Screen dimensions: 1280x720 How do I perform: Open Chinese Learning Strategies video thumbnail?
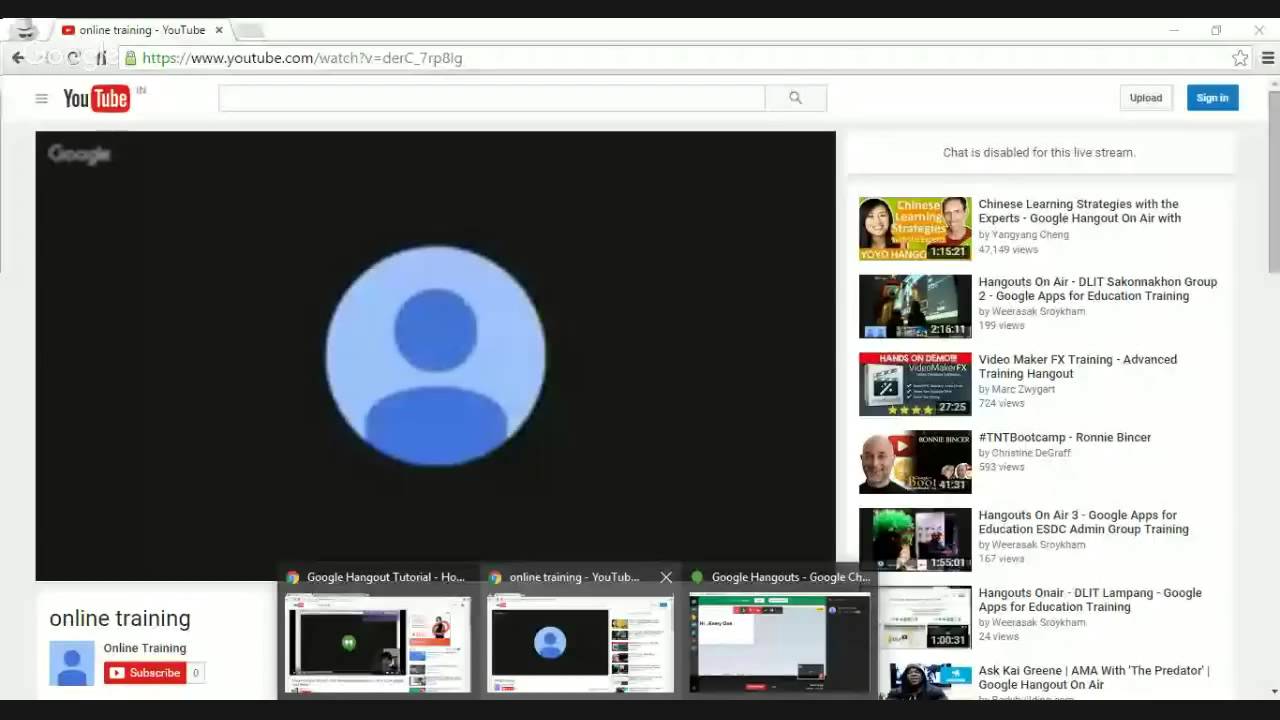(x=915, y=229)
